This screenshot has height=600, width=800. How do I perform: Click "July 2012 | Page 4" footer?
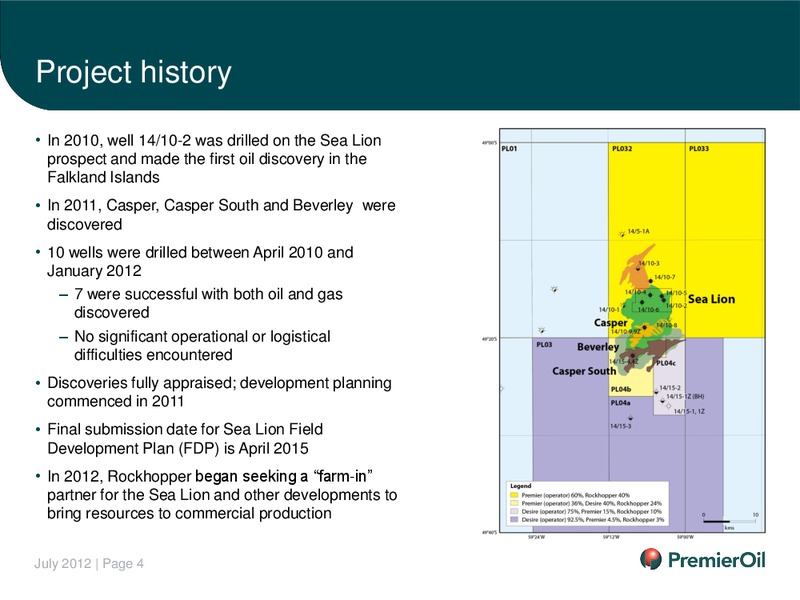click(x=89, y=563)
